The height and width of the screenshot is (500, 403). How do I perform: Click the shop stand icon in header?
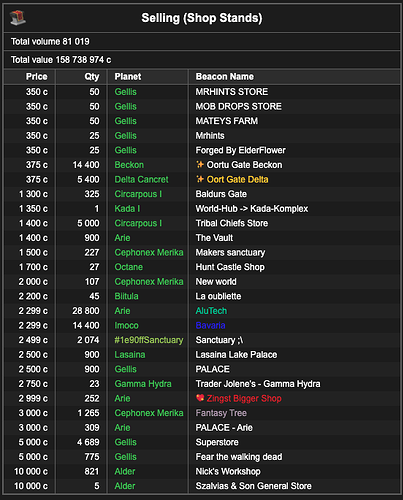[18, 18]
